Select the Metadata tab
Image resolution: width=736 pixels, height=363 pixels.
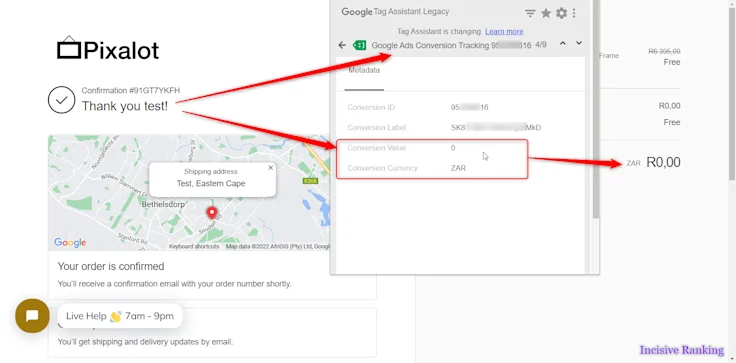click(x=364, y=70)
